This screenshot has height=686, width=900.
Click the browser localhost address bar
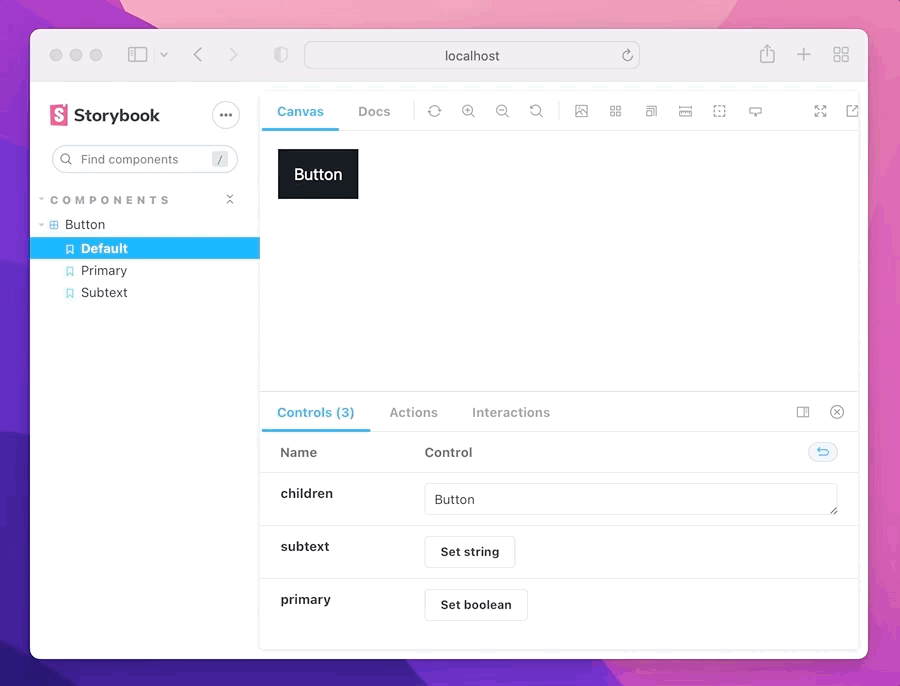[472, 55]
